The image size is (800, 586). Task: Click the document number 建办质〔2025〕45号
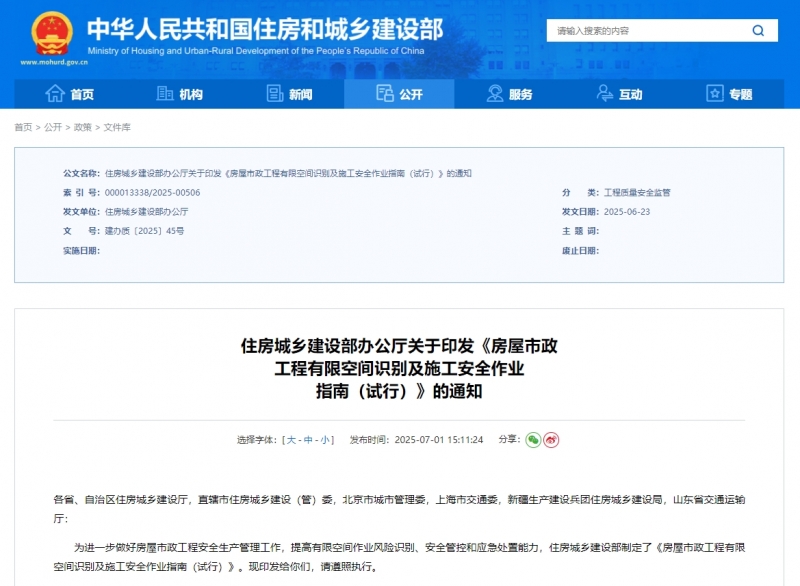pyautogui.click(x=144, y=231)
